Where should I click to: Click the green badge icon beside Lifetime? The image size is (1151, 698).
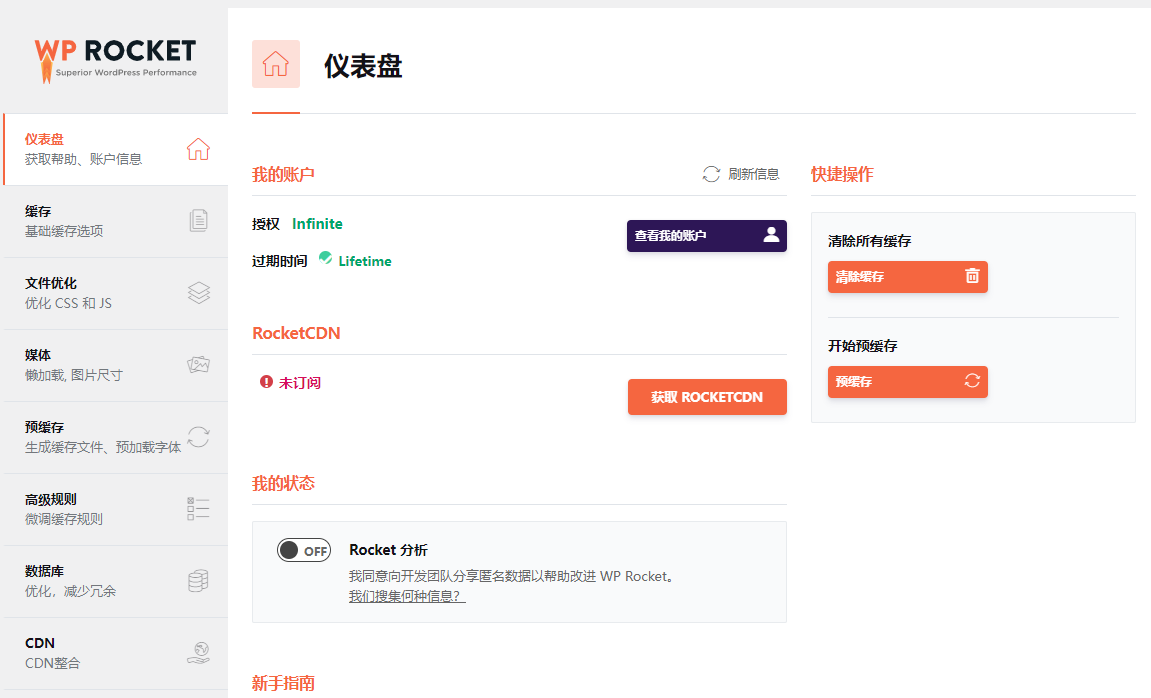[326, 258]
